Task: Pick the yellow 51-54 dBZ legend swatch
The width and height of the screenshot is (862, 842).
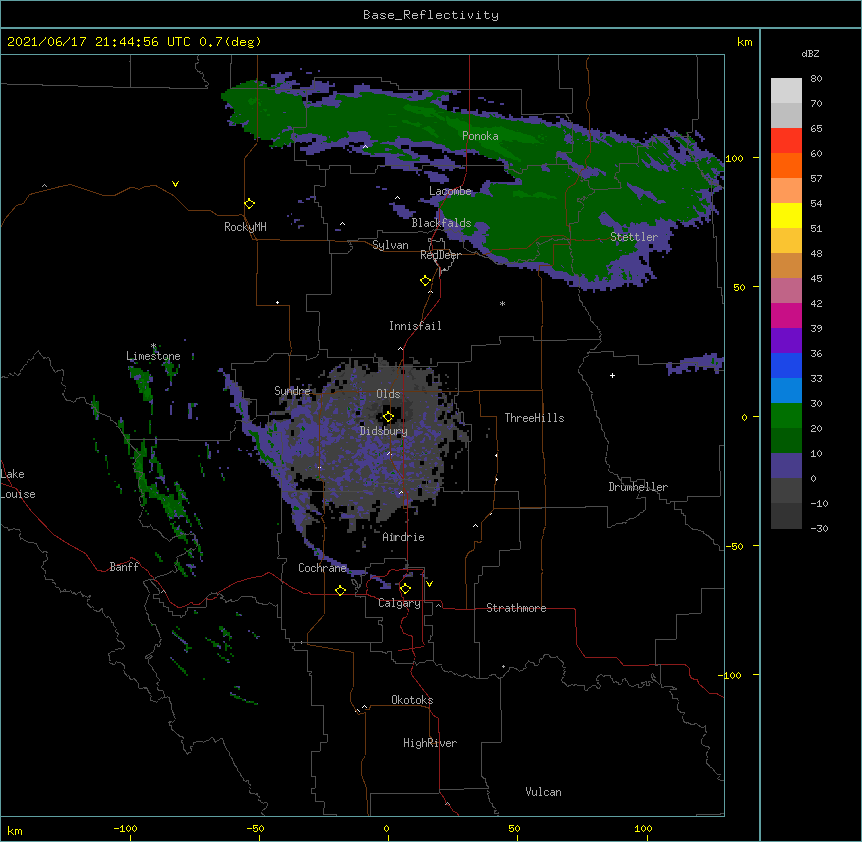Action: (786, 215)
